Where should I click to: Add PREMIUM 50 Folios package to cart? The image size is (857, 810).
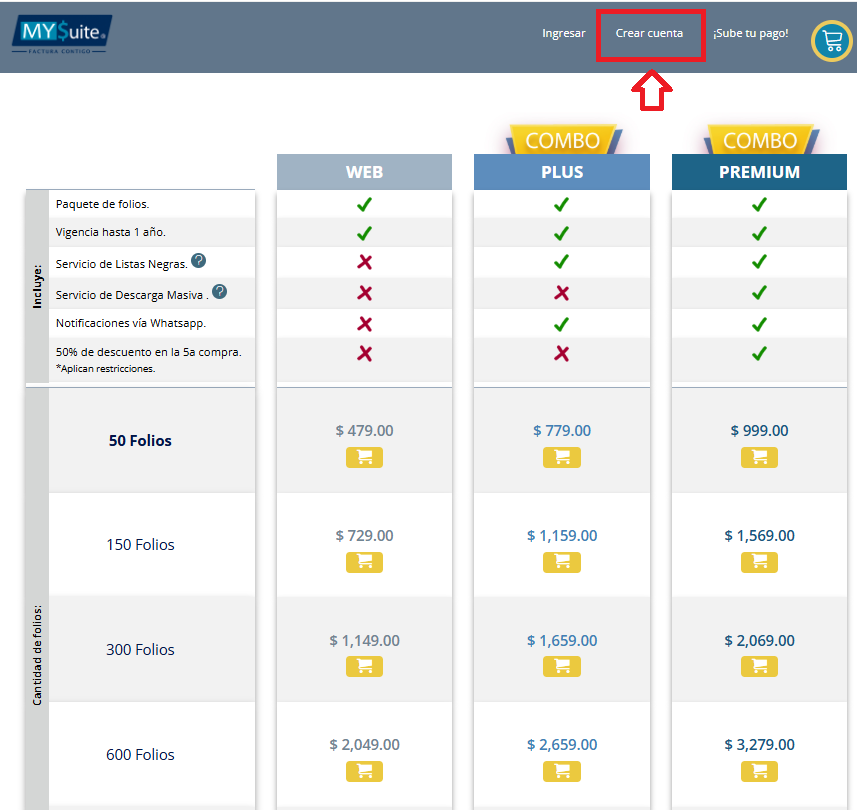click(759, 457)
